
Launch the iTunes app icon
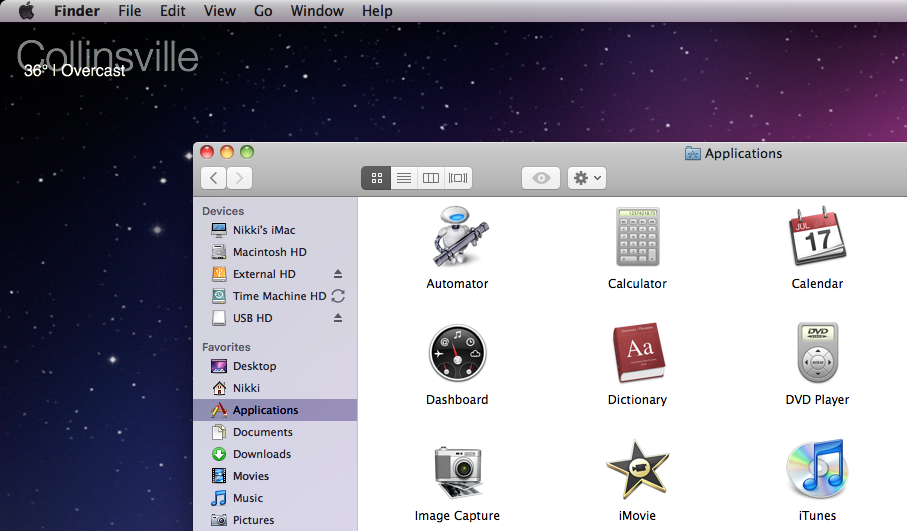[817, 470]
